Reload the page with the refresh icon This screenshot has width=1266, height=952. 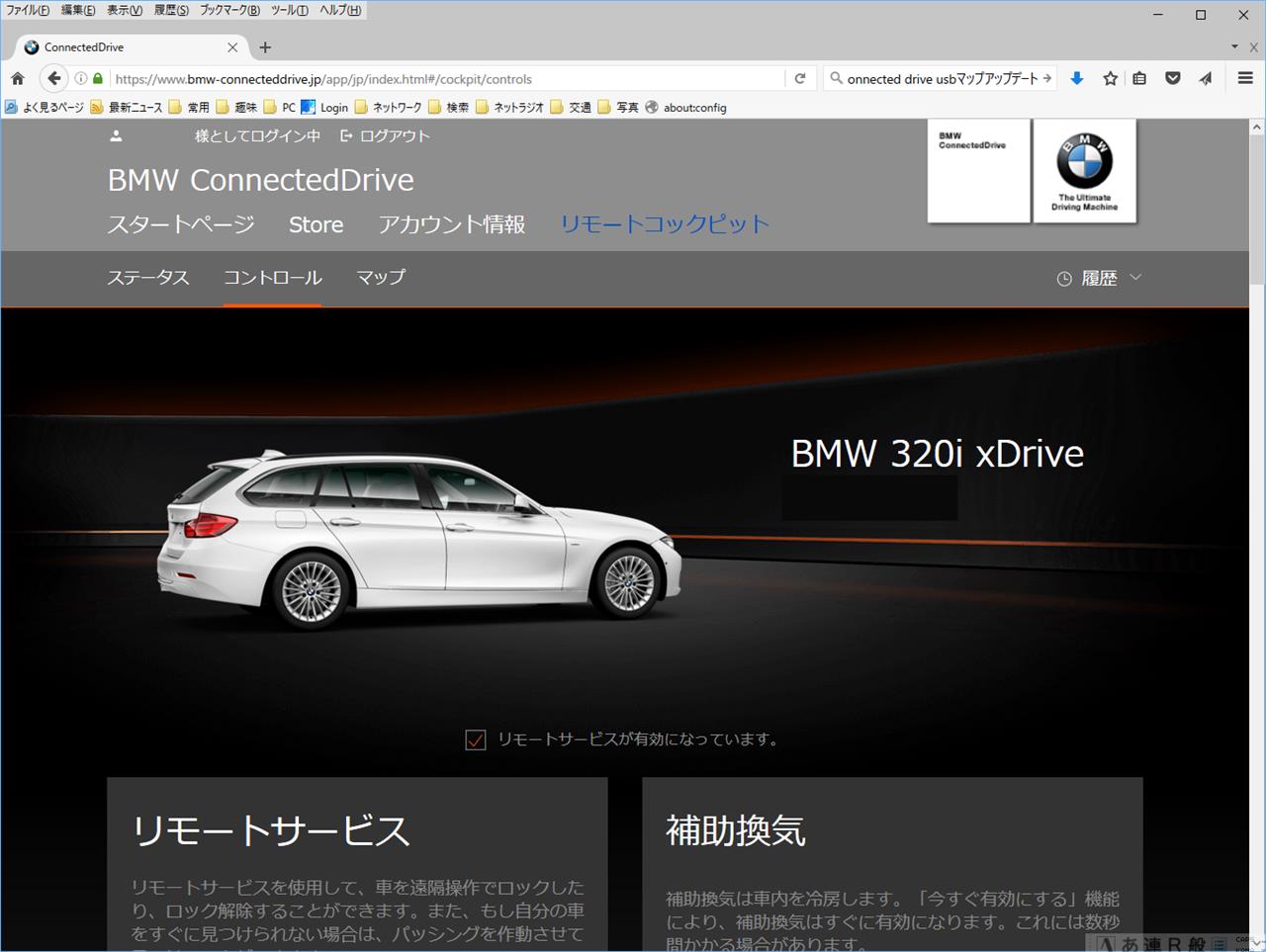pyautogui.click(x=800, y=78)
